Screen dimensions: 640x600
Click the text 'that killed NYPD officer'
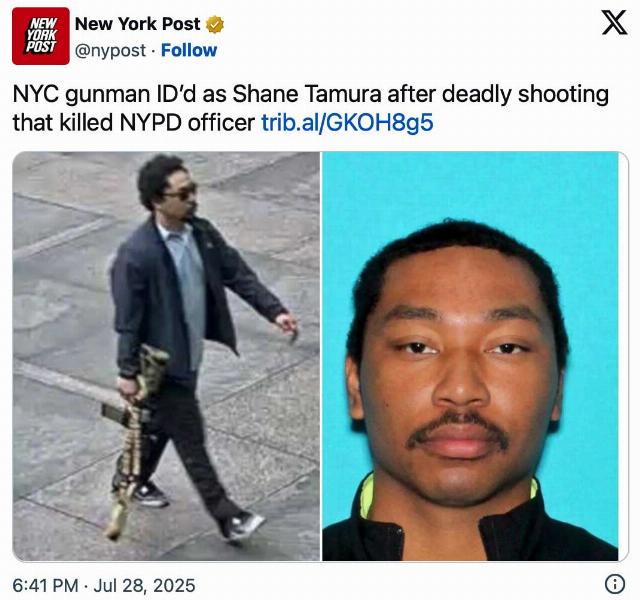(134, 122)
